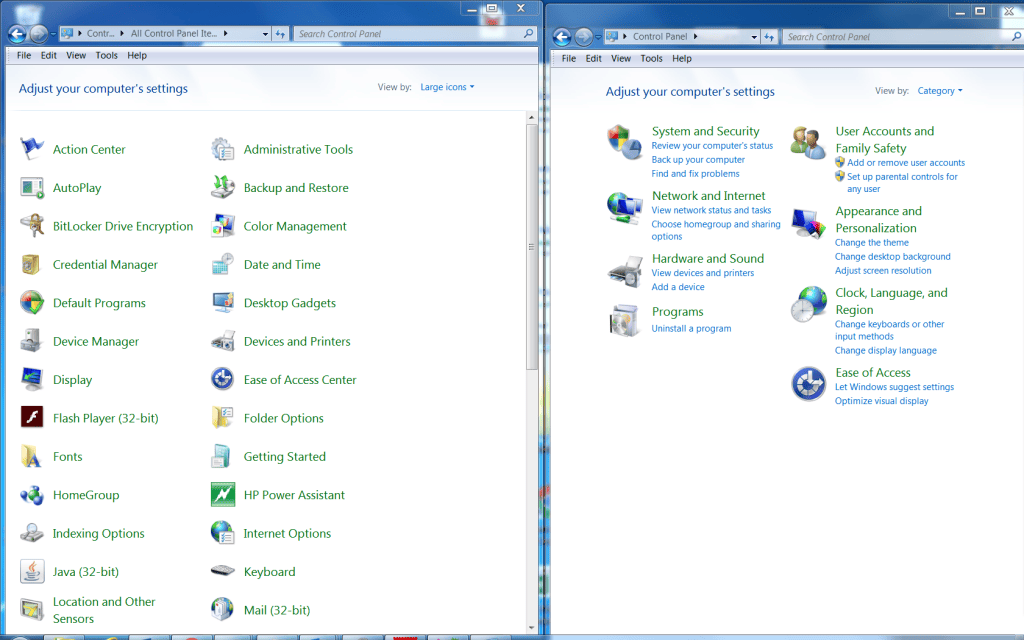Open the Color Management icon
Screen dimensions: 1024x640
coord(223,226)
